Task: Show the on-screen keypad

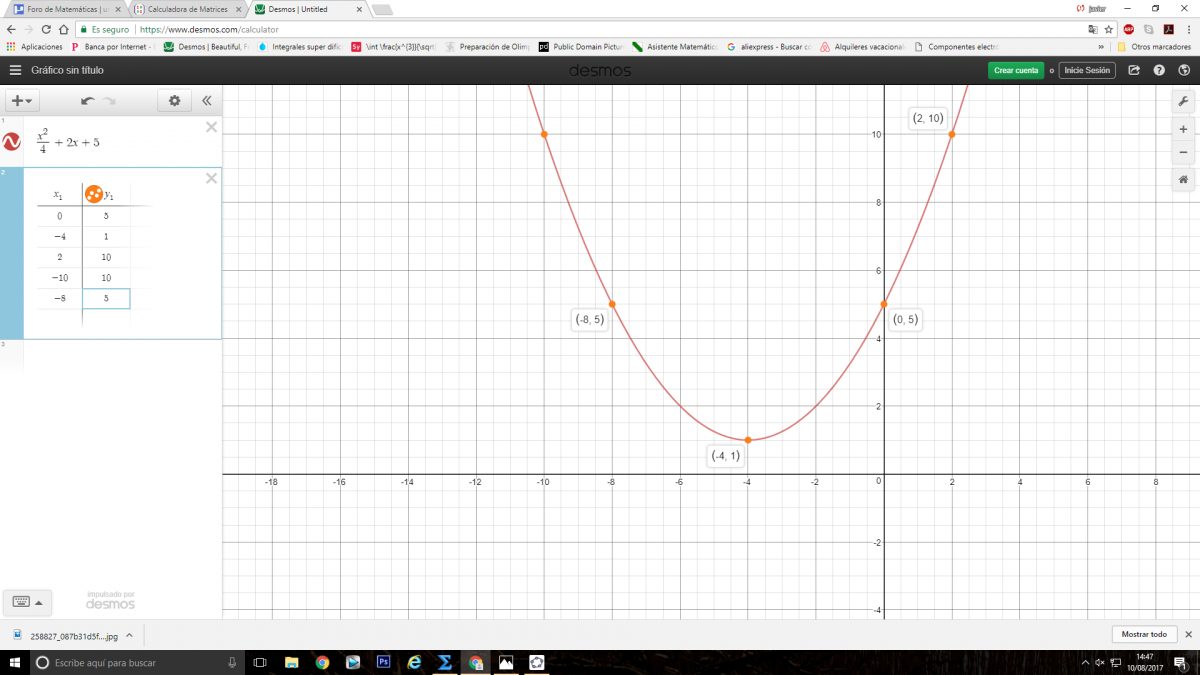Action: point(26,602)
